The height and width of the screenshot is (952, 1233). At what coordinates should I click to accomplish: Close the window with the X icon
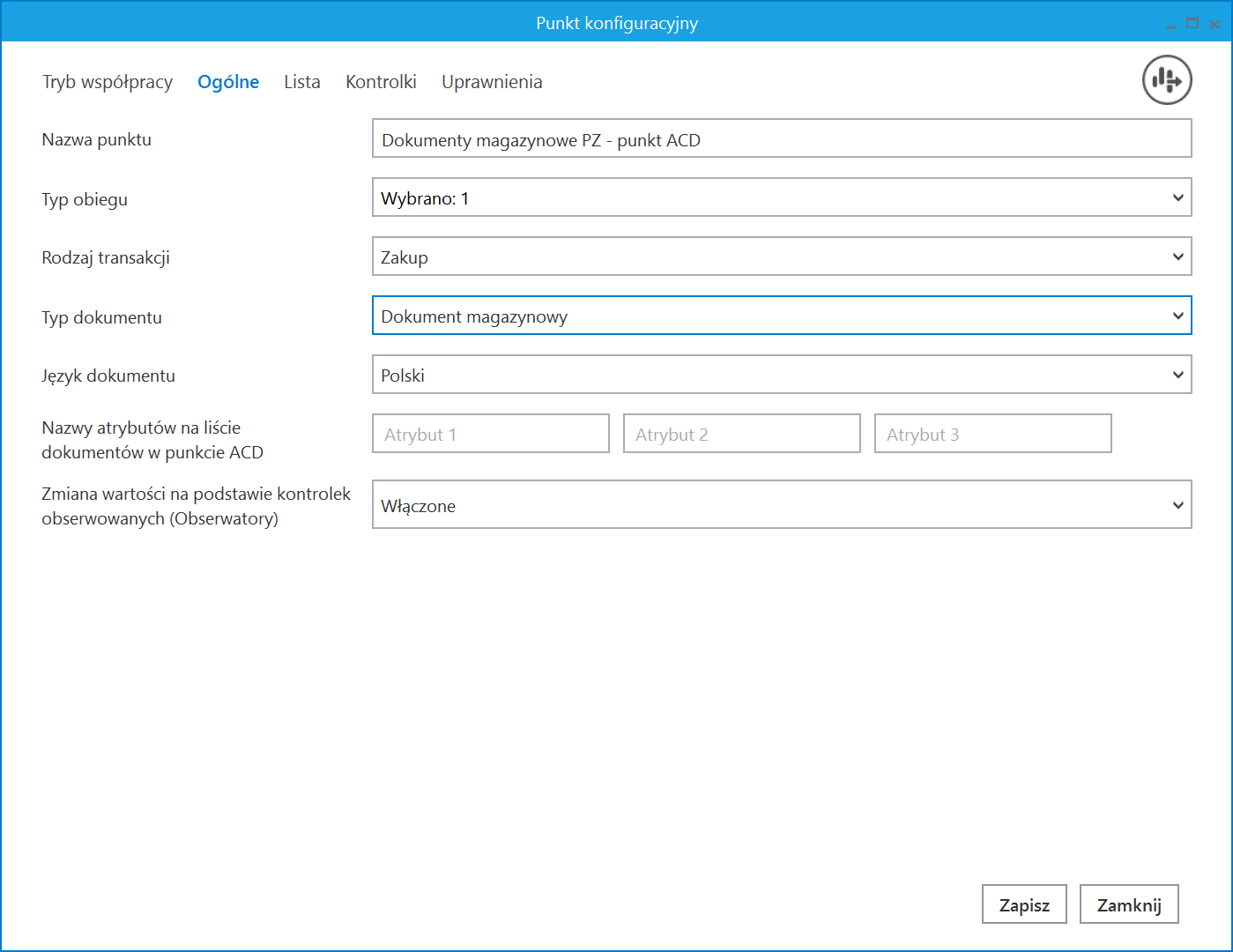pos(1214,24)
